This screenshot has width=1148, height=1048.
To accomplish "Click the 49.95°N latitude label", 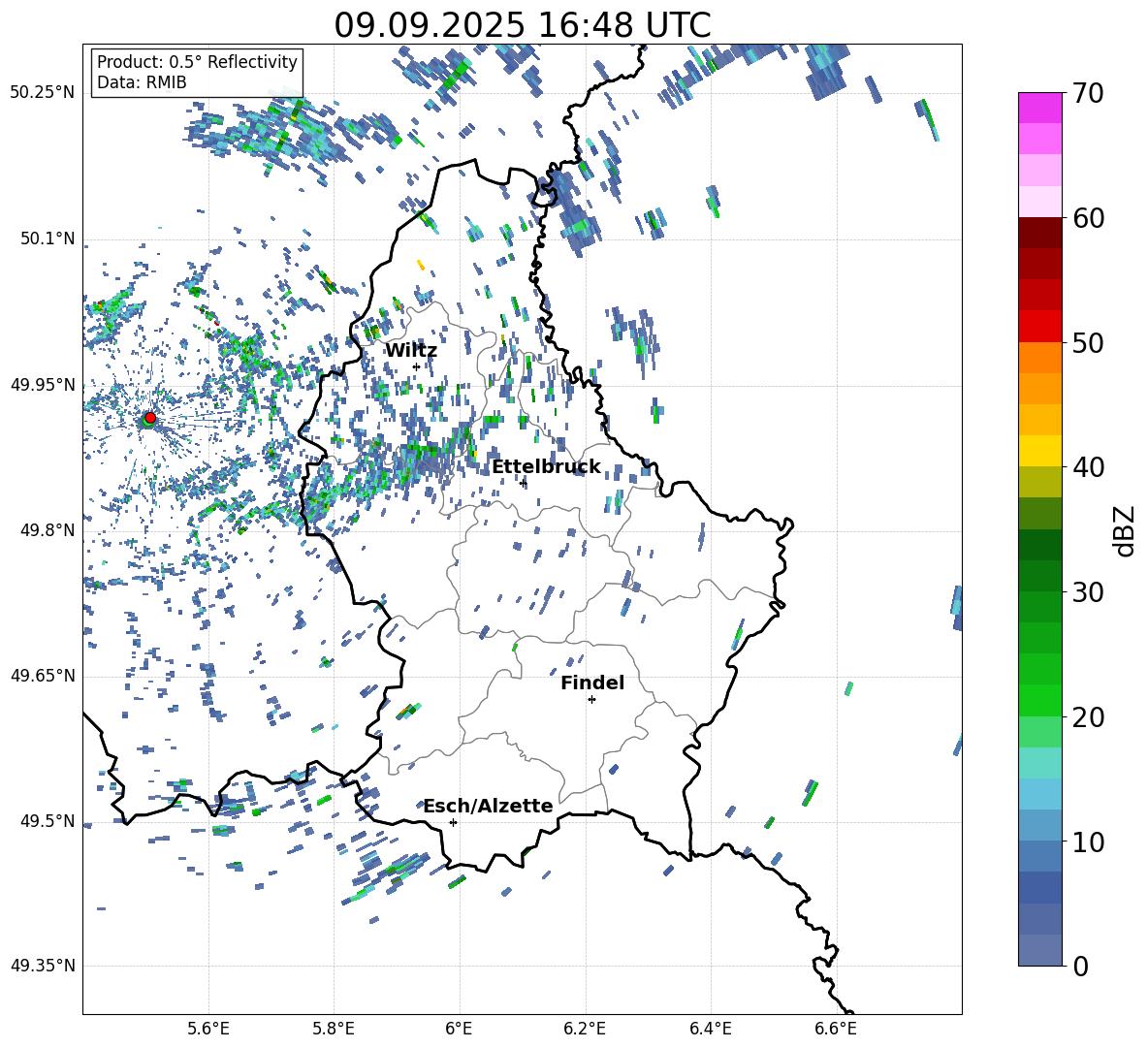I will 43,386.
